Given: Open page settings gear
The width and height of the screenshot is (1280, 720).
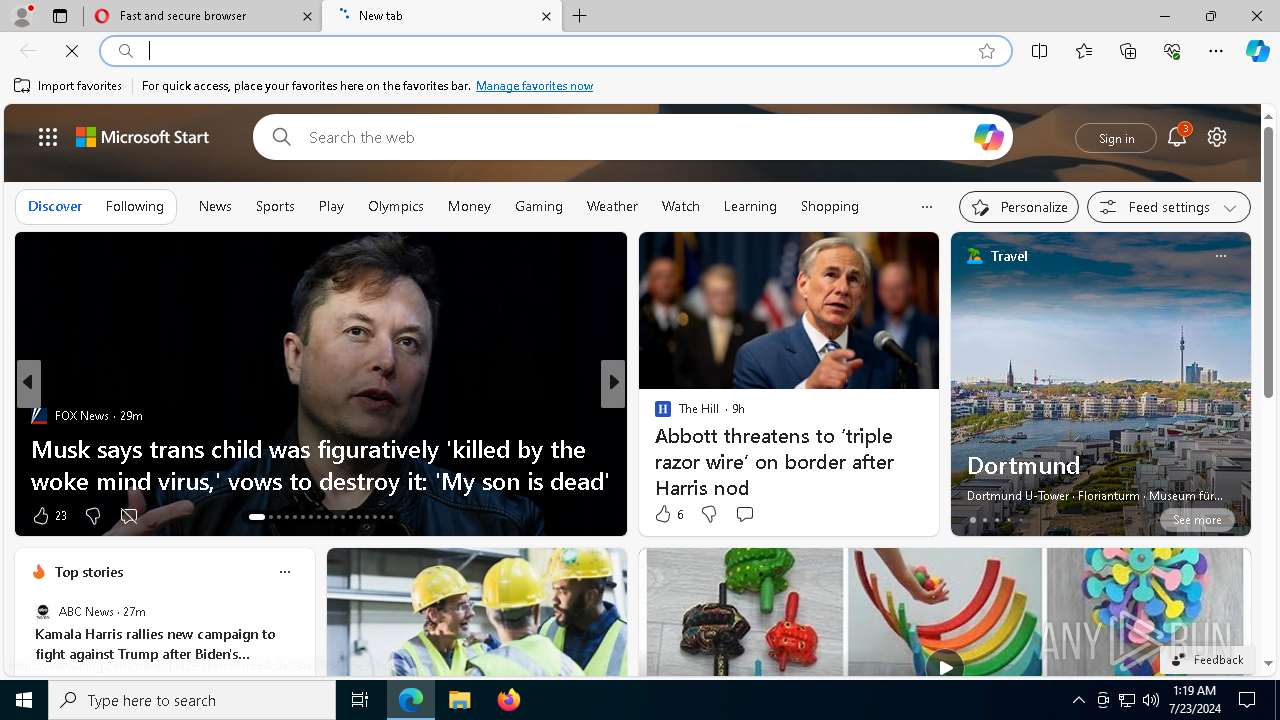Looking at the screenshot, I should (x=1217, y=137).
